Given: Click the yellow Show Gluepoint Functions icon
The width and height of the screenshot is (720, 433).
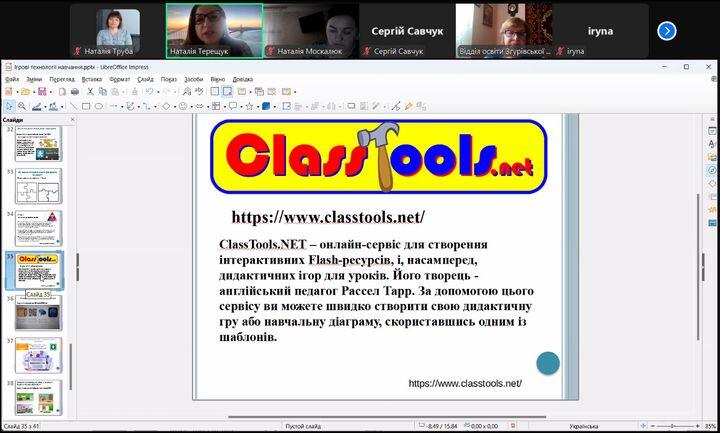Looking at the screenshot, I should (409, 107).
